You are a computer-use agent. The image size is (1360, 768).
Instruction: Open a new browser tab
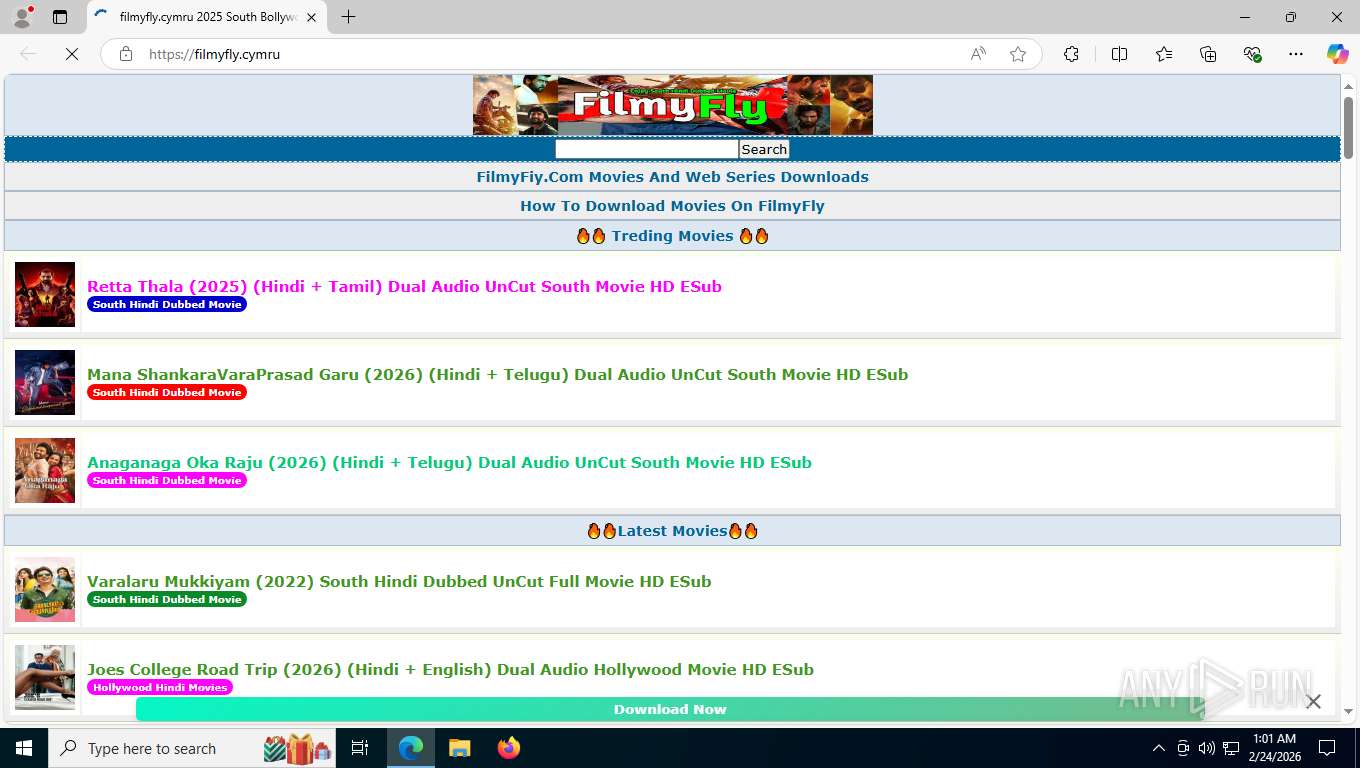pyautogui.click(x=348, y=17)
